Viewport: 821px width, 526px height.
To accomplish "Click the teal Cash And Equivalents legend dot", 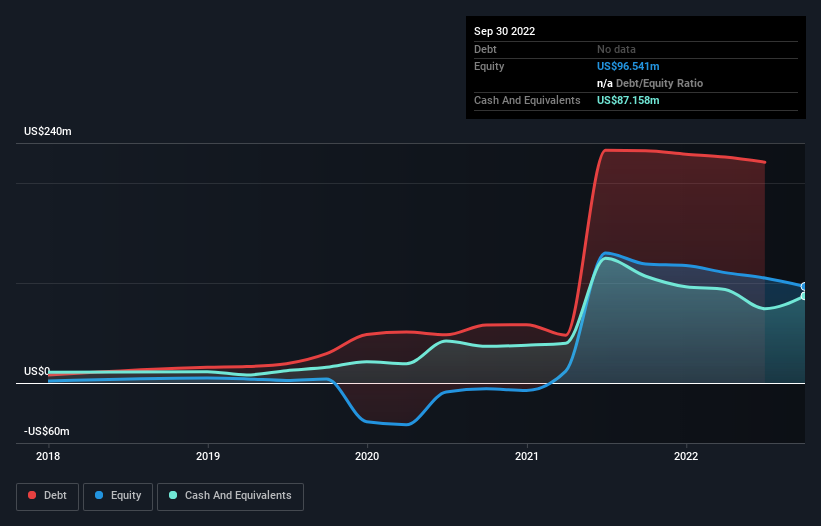I will 173,495.
